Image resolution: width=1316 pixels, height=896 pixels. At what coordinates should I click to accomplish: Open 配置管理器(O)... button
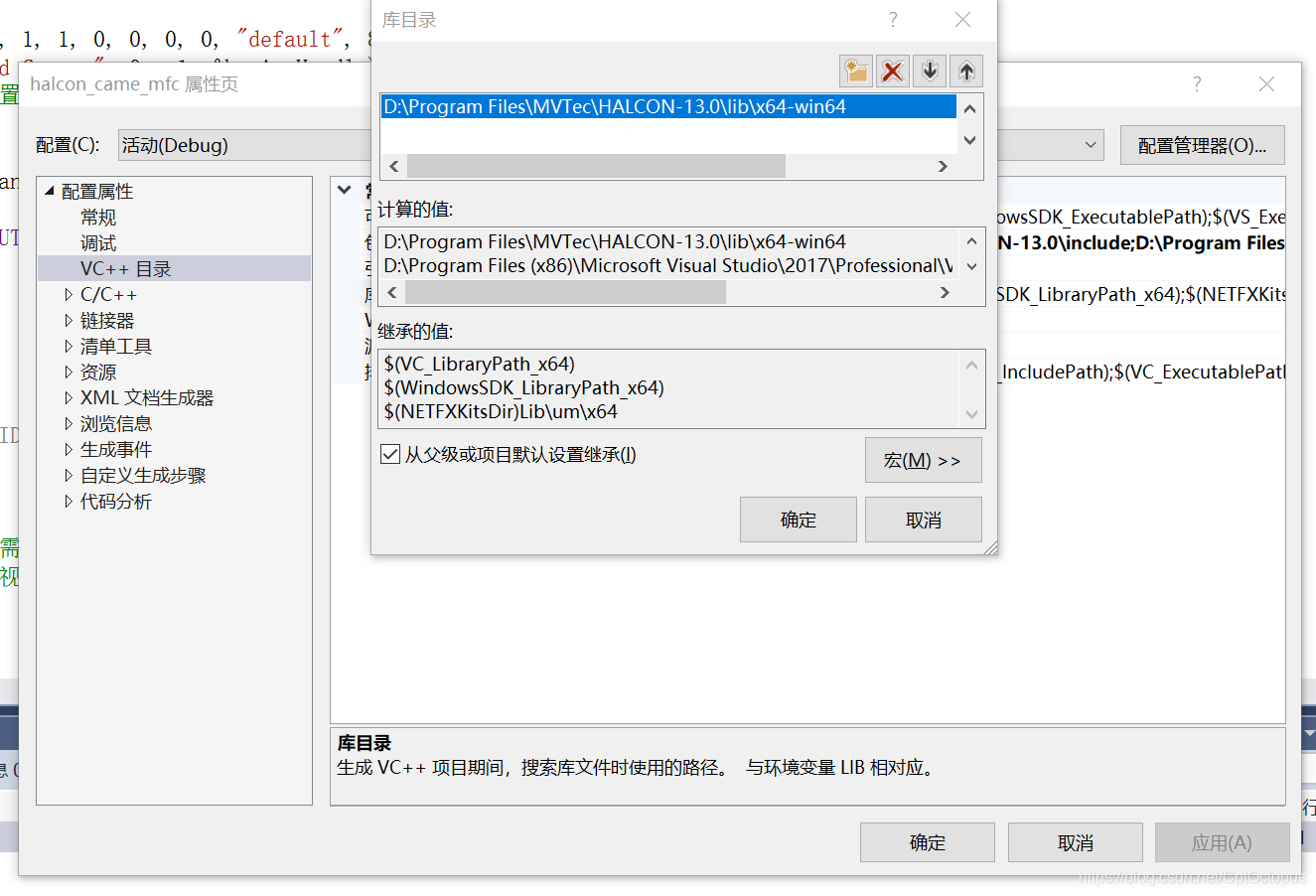pyautogui.click(x=1203, y=145)
